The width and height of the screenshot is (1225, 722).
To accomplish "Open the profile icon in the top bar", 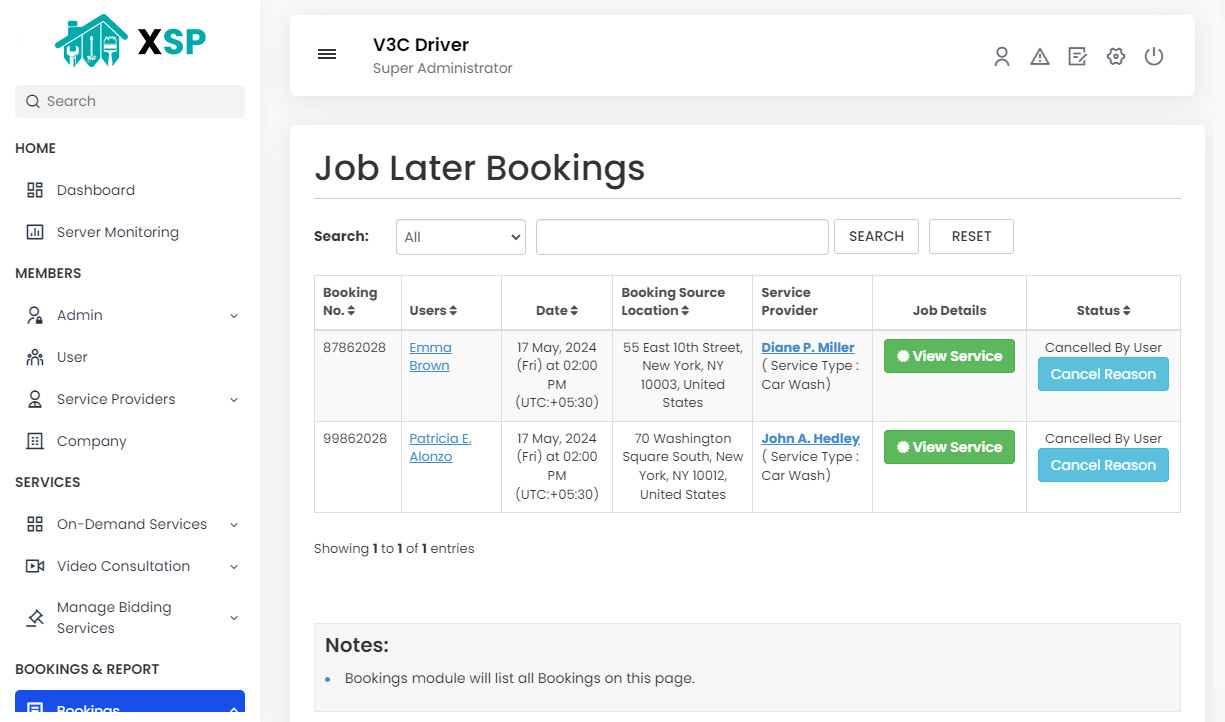I will pos(1002,57).
